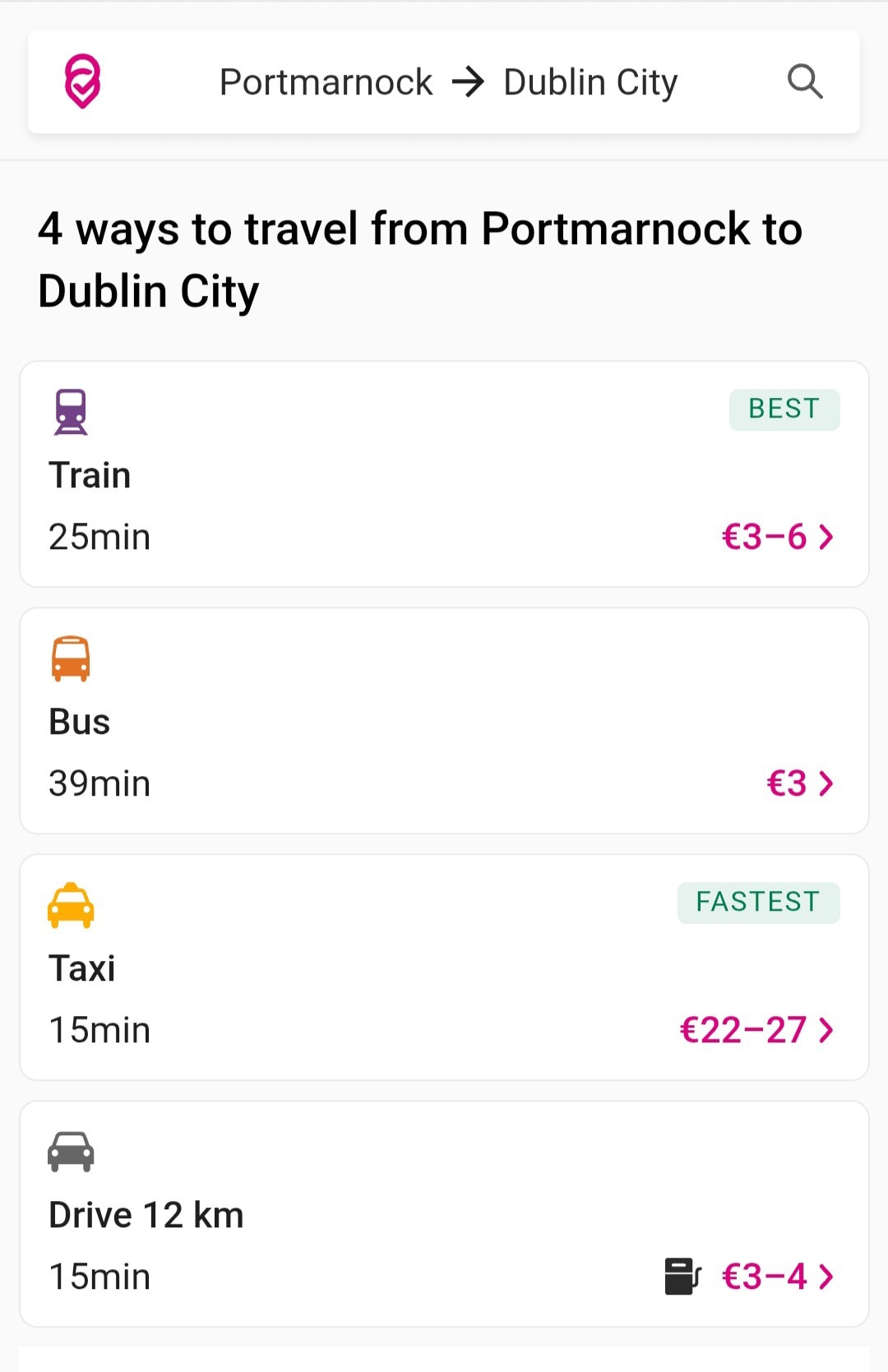Tap the orange bus icon
888x1372 pixels.
click(71, 658)
